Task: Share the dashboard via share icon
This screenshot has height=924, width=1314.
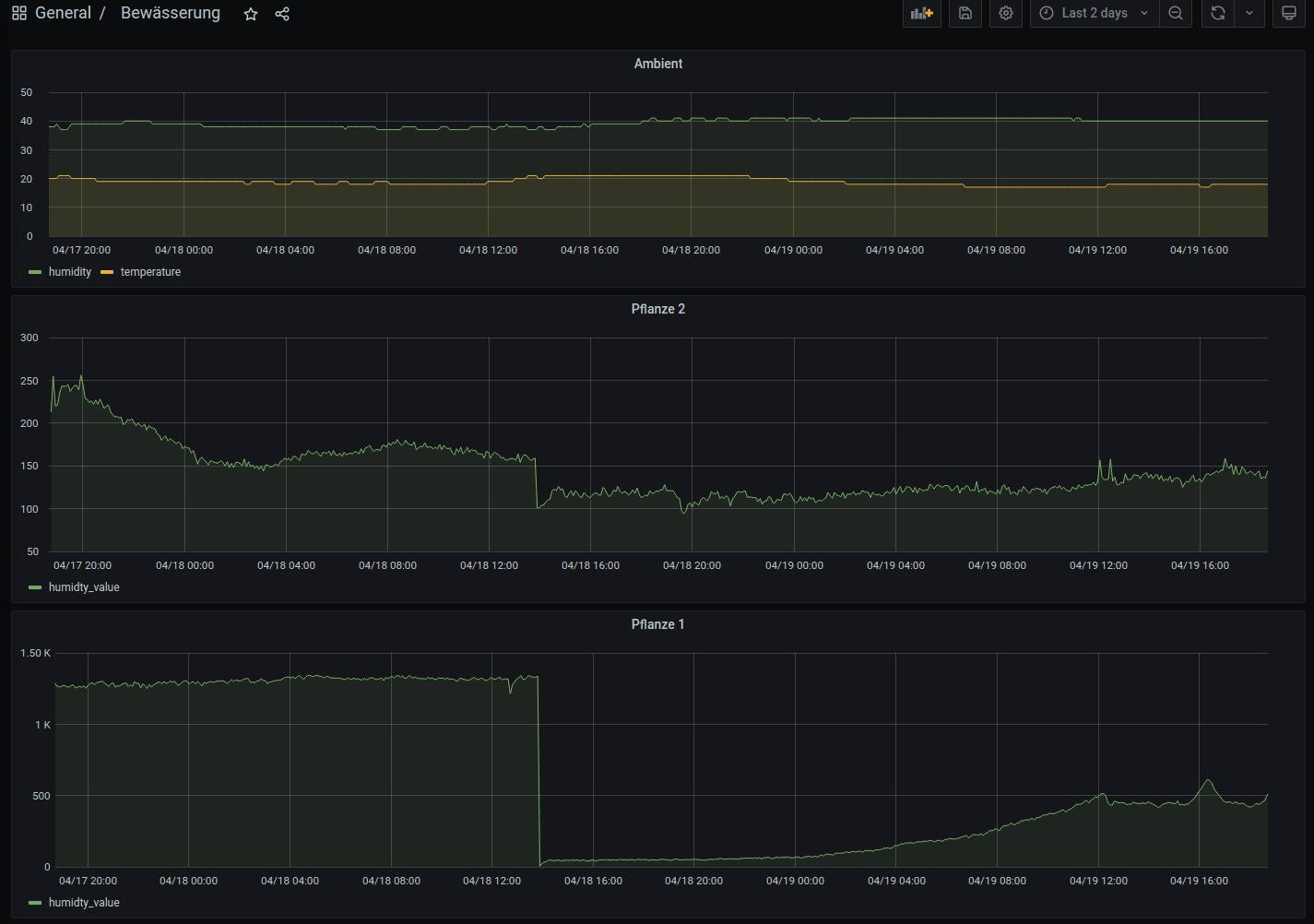Action: click(282, 14)
